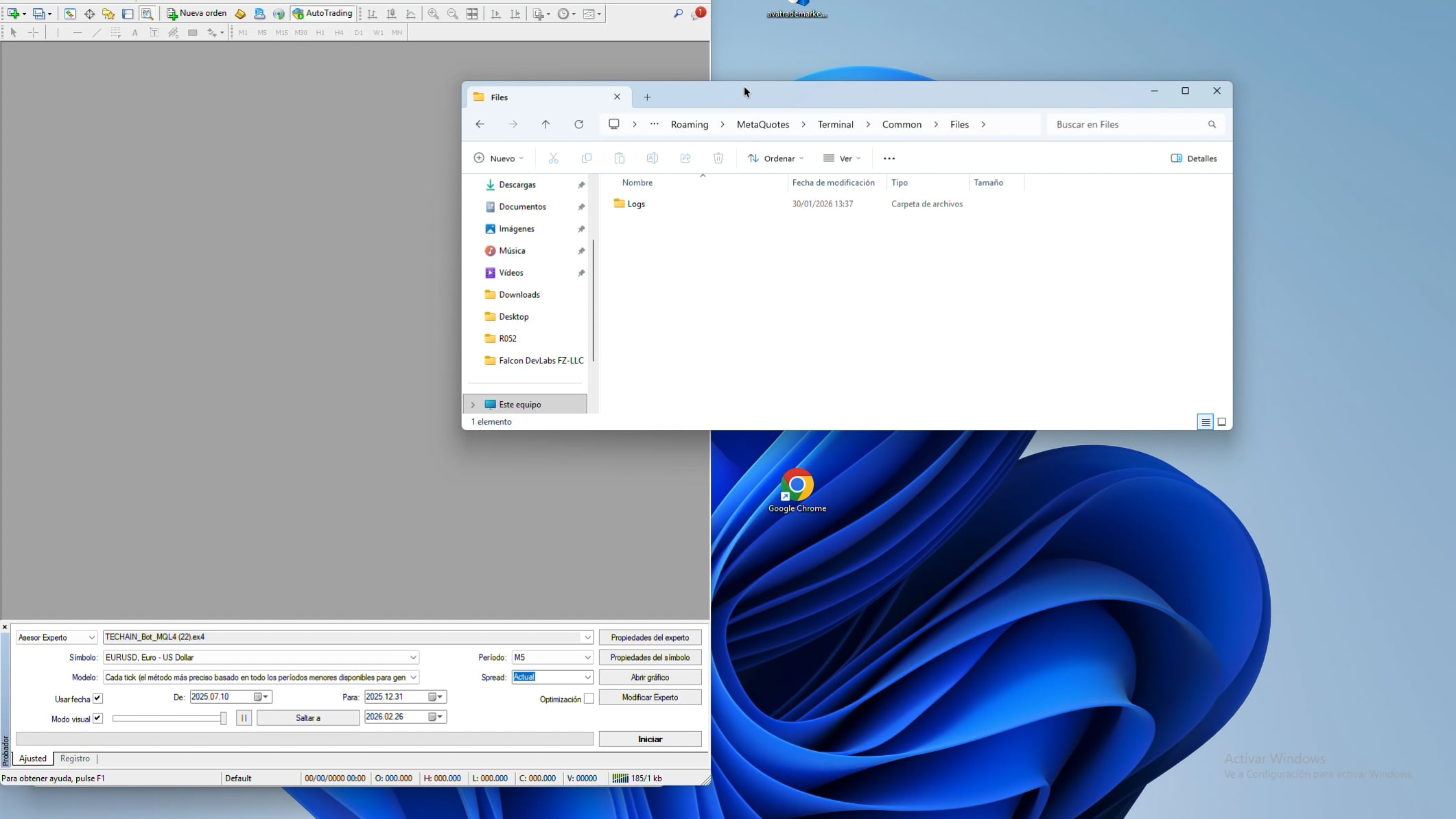
Task: Open the notifications chat icon
Action: click(x=697, y=13)
